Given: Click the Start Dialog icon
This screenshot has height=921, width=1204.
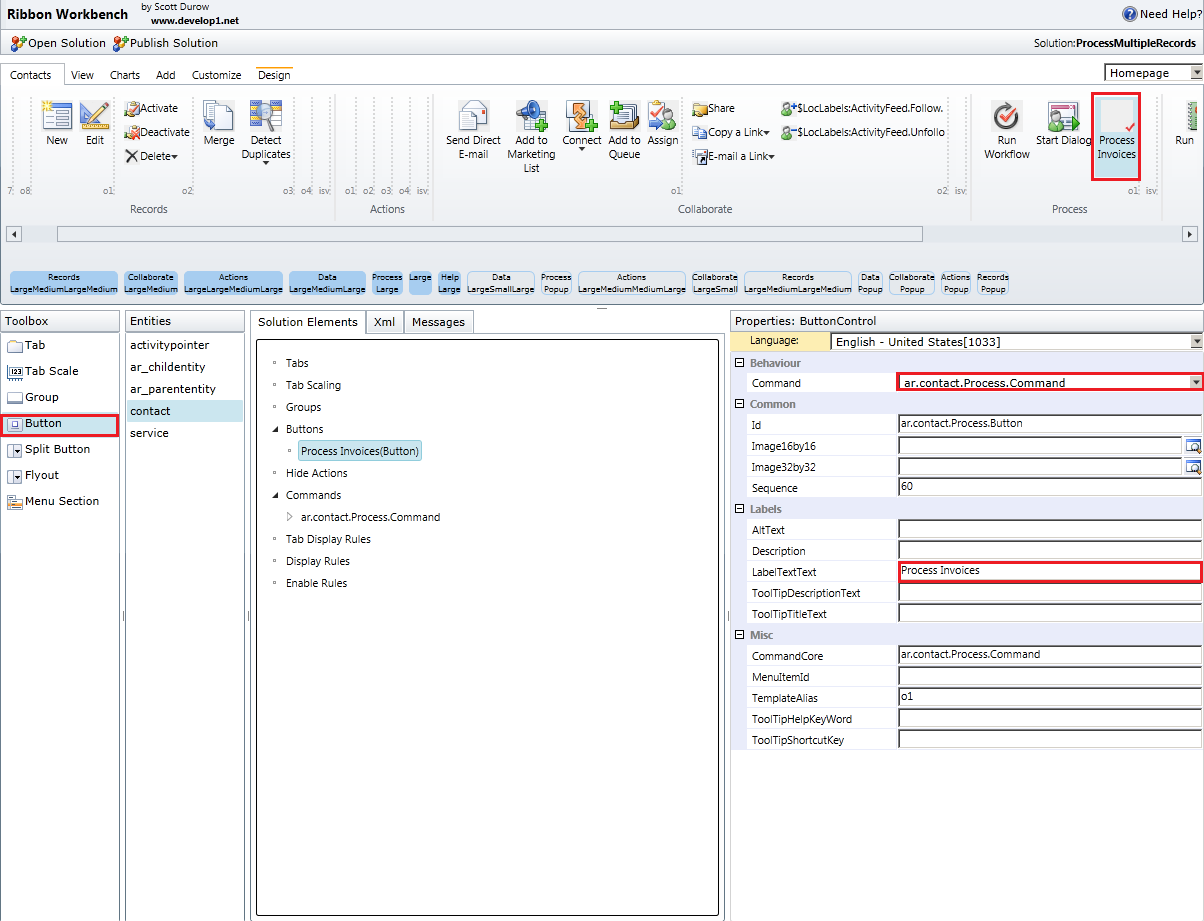Looking at the screenshot, I should pyautogui.click(x=1063, y=115).
